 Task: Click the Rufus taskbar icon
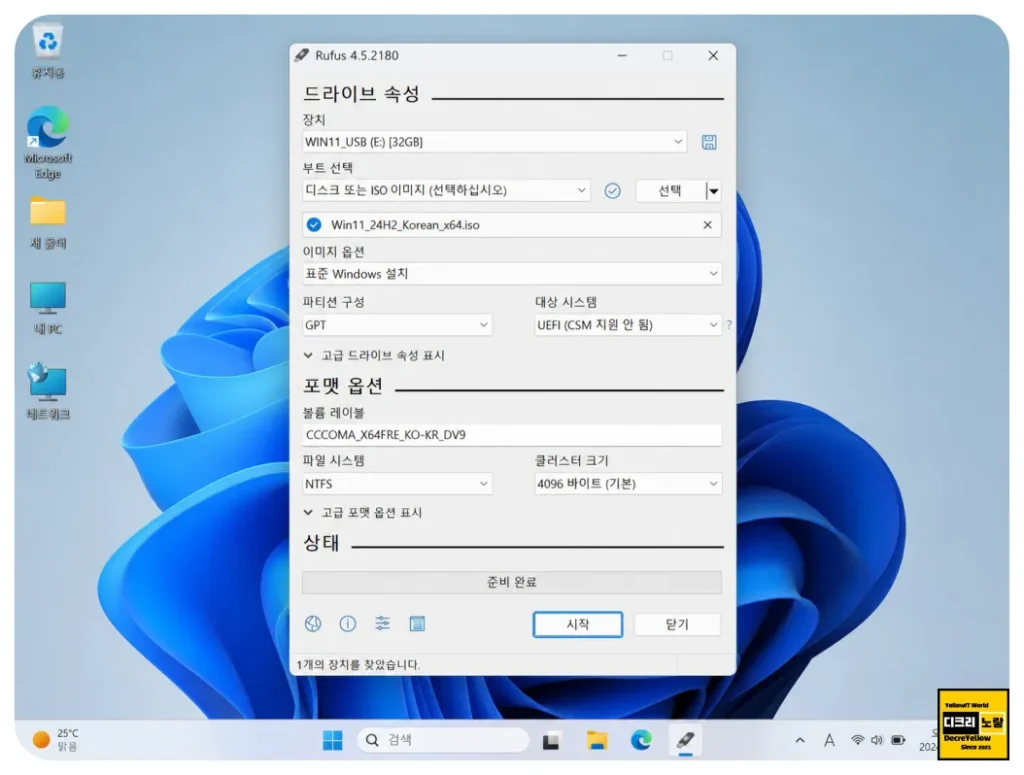pos(685,740)
